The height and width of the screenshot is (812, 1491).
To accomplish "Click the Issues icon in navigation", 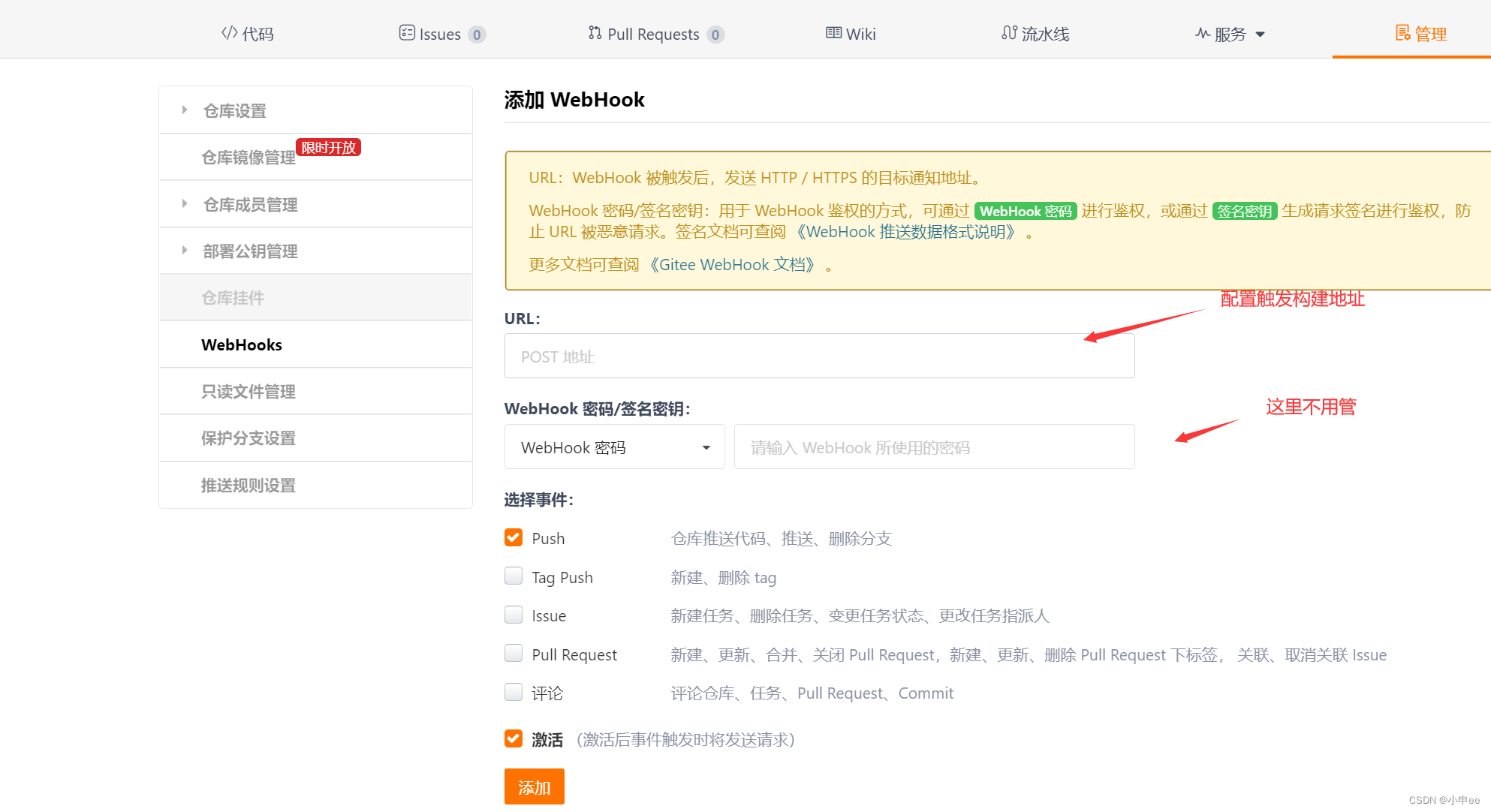I will [406, 33].
